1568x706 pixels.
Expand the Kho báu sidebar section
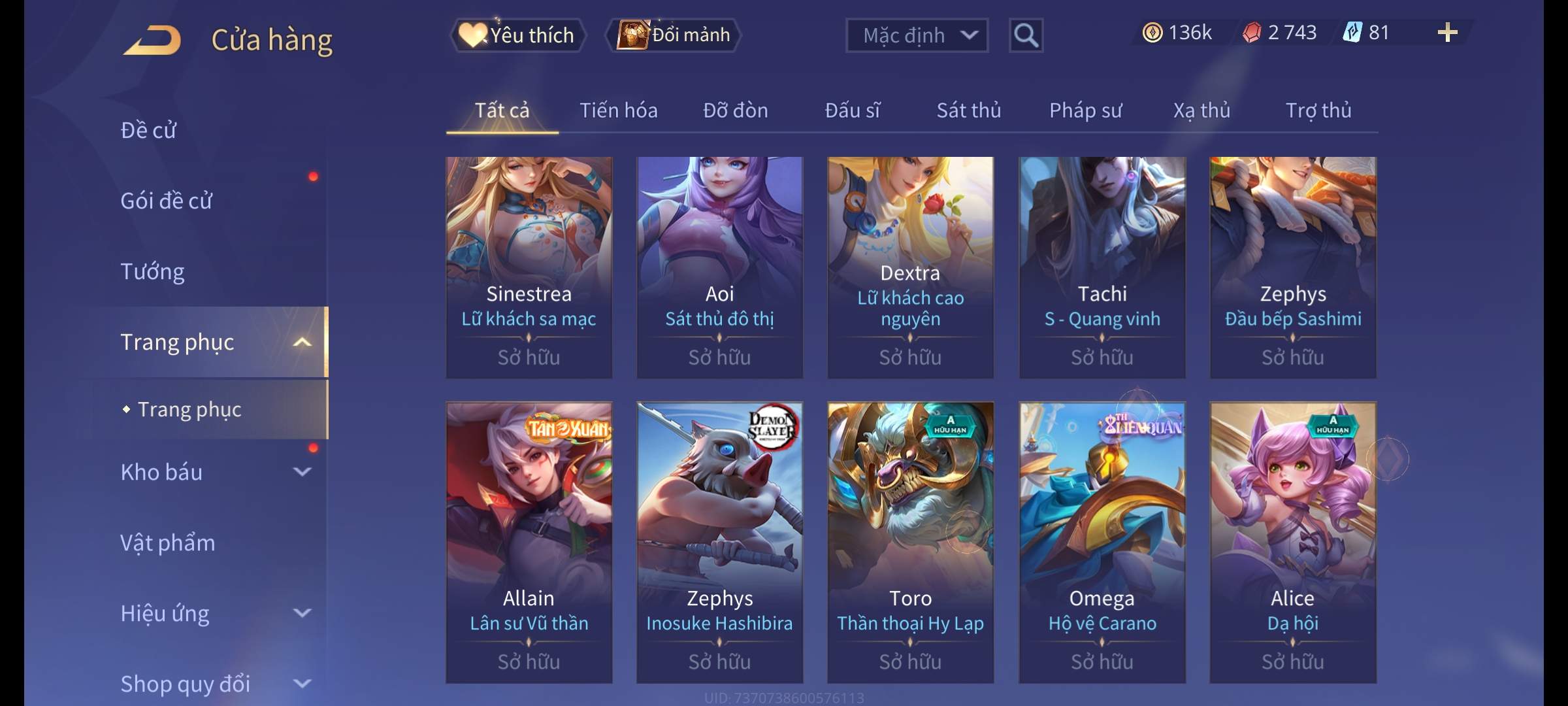(302, 472)
